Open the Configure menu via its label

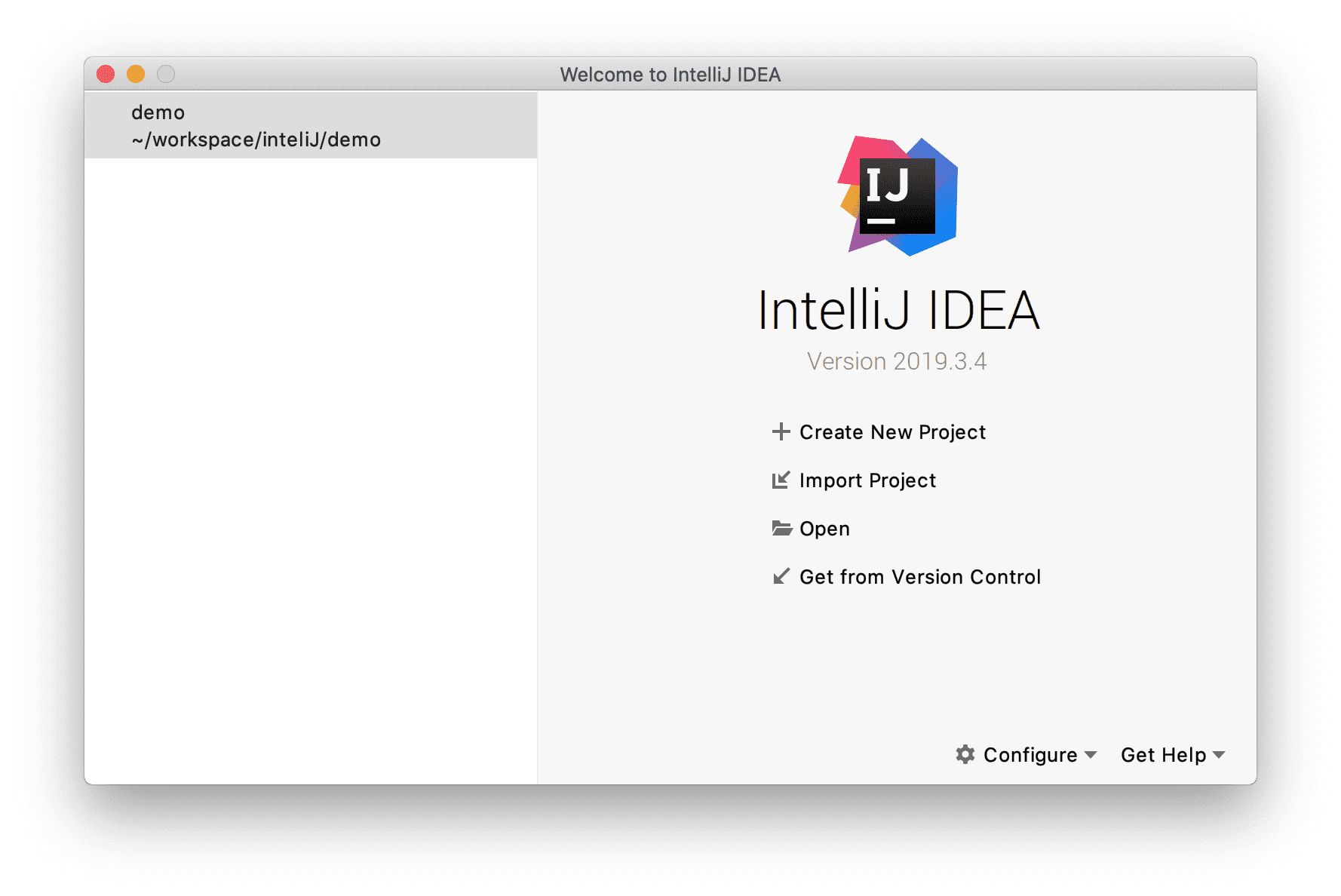(x=1030, y=755)
